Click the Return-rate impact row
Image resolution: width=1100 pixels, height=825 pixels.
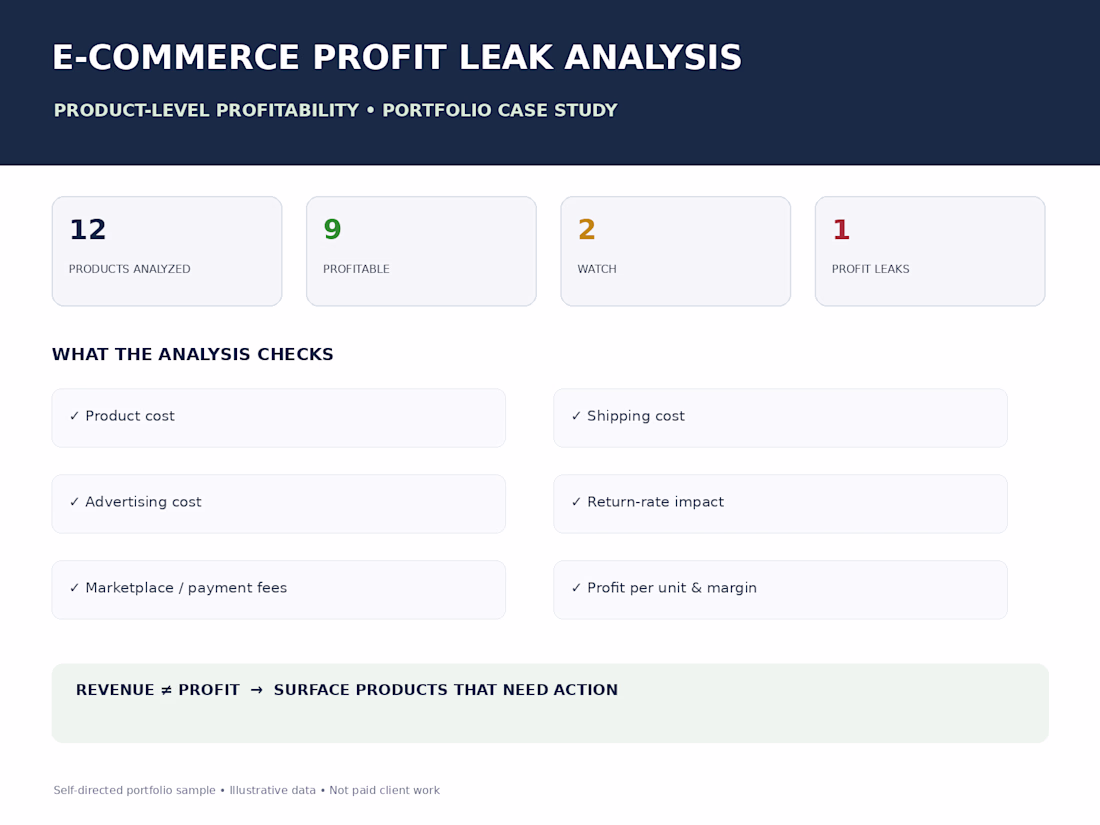tap(781, 504)
